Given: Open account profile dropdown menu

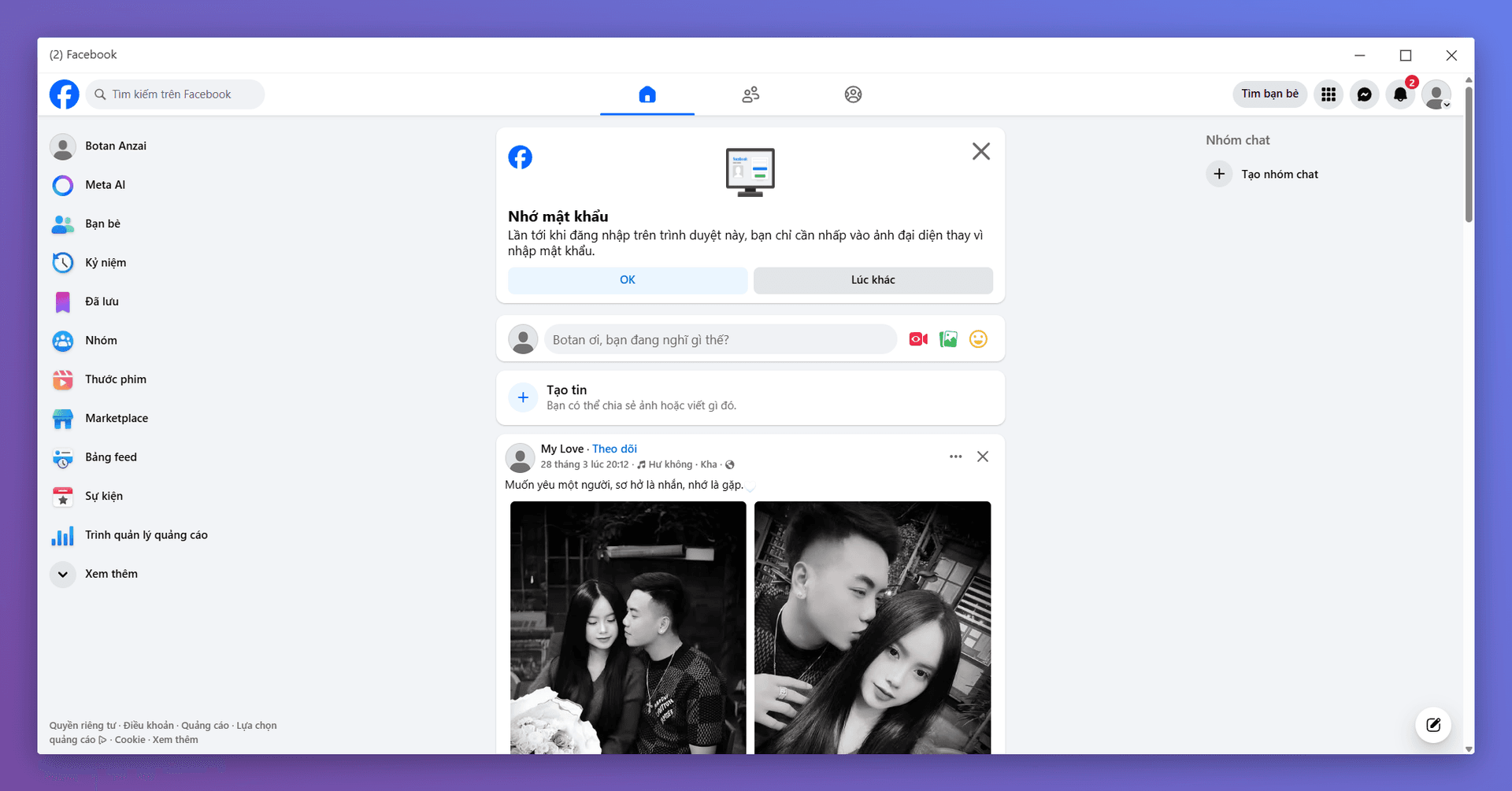Looking at the screenshot, I should [x=1436, y=94].
